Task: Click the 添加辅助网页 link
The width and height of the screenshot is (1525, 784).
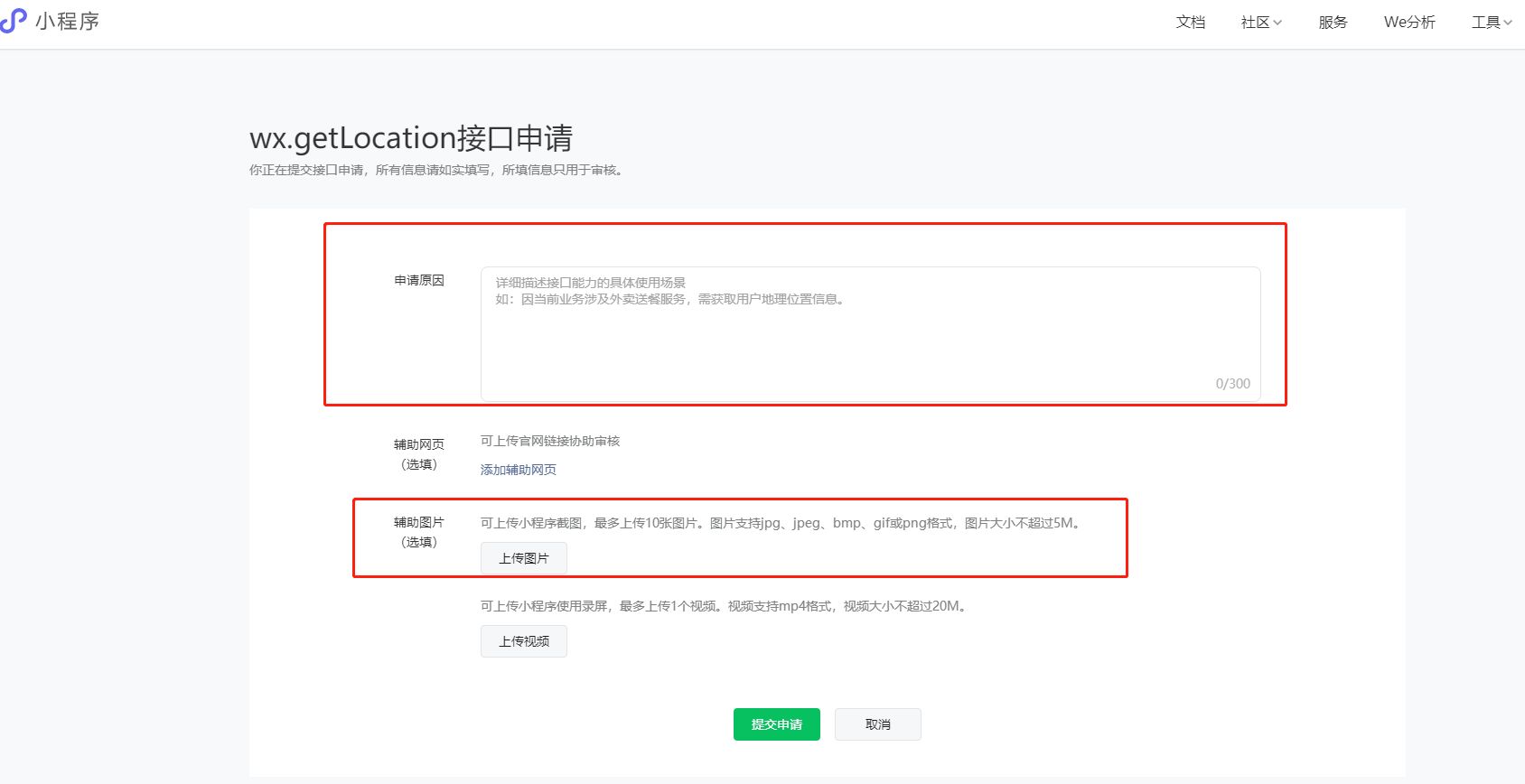Action: point(519,470)
